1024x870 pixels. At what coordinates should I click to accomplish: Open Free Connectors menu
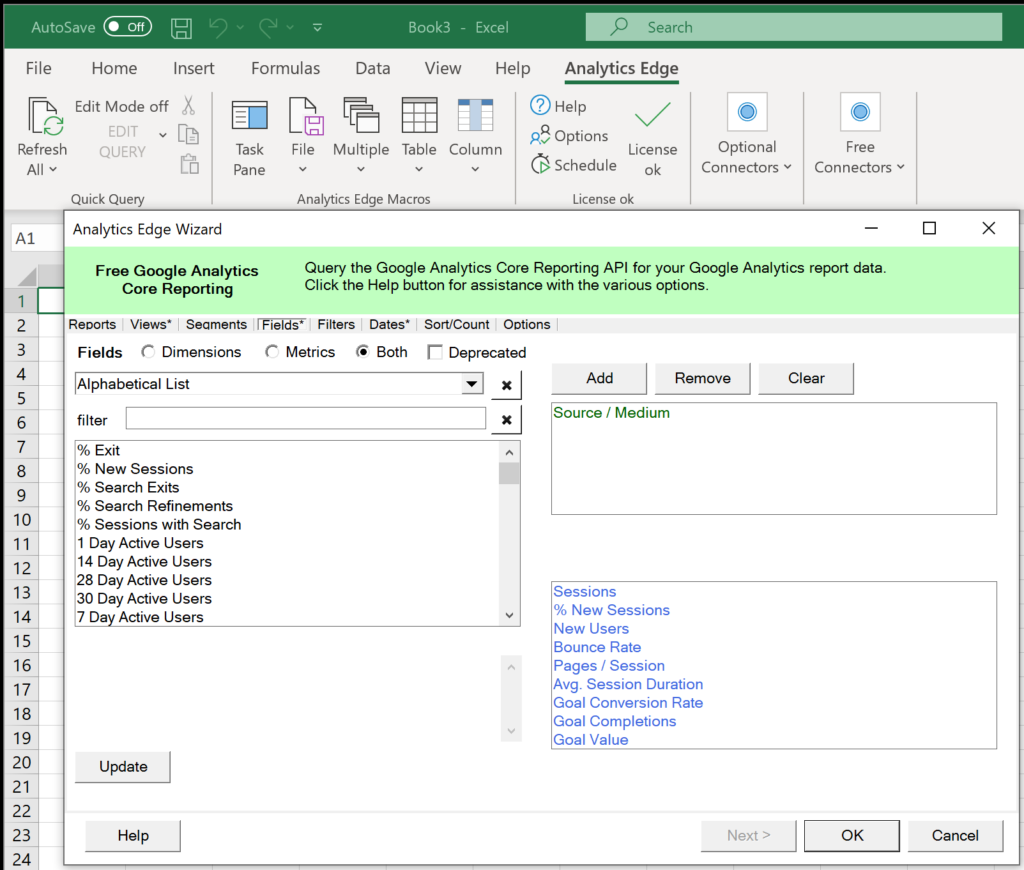pyautogui.click(x=859, y=135)
